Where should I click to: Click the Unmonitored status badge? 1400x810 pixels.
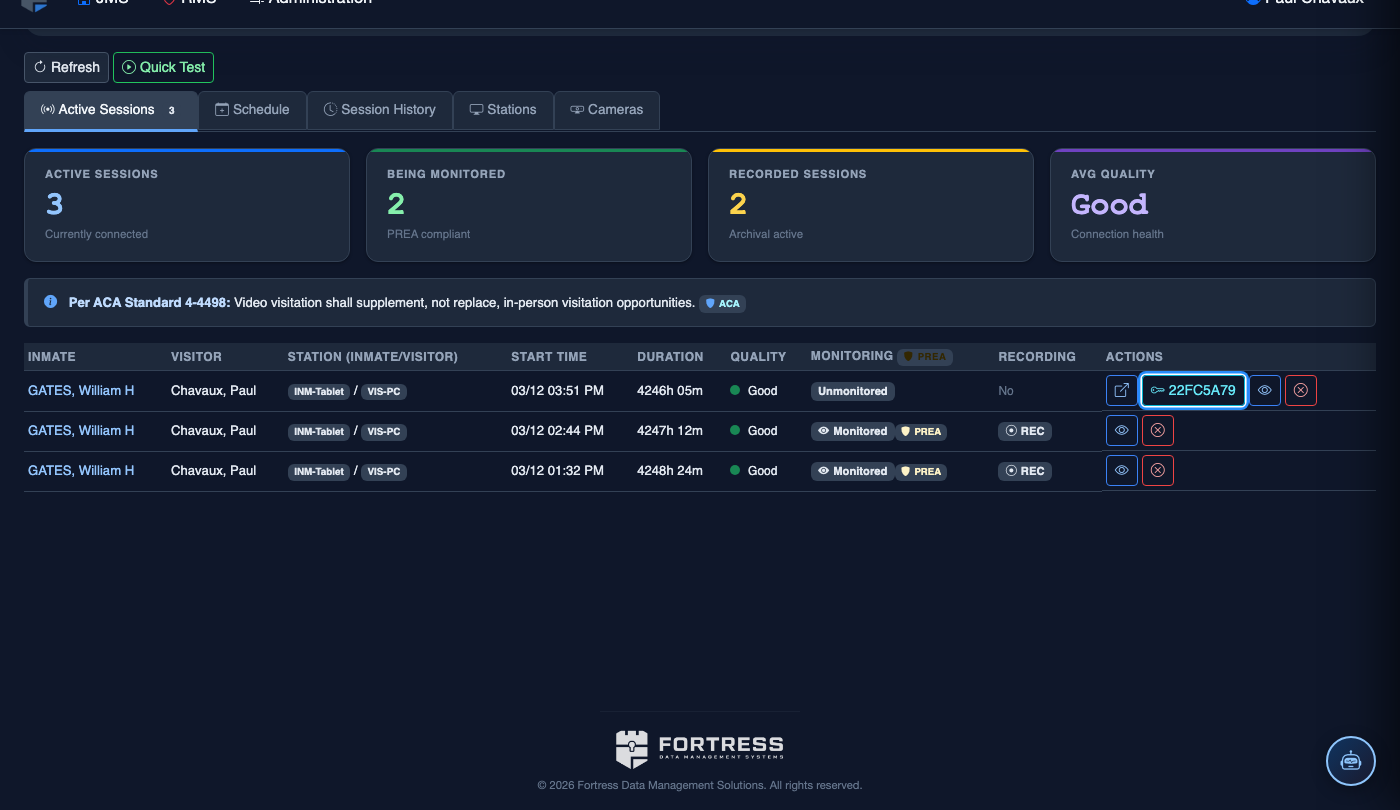(853, 391)
